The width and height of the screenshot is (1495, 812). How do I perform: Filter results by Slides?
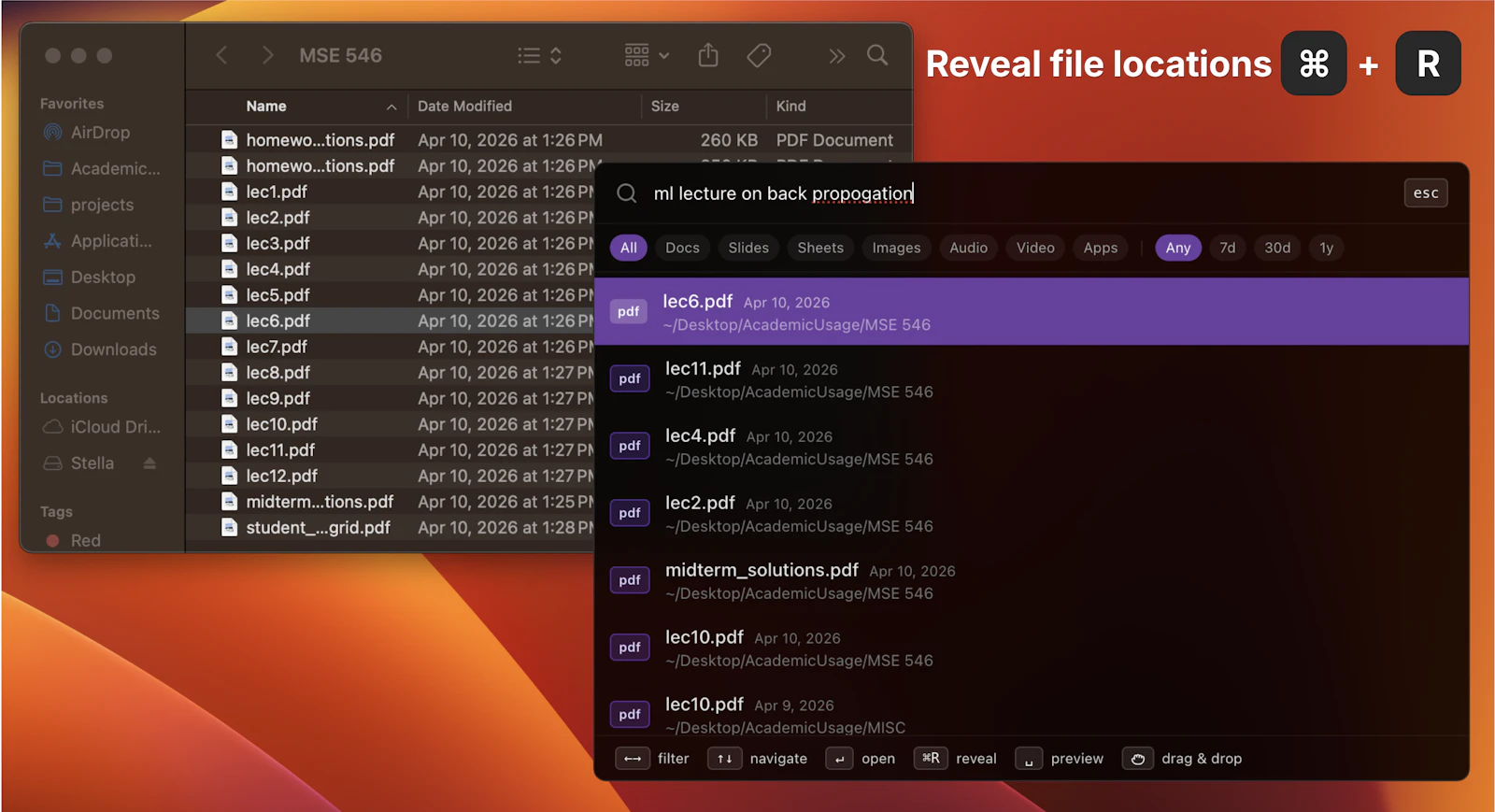(748, 248)
